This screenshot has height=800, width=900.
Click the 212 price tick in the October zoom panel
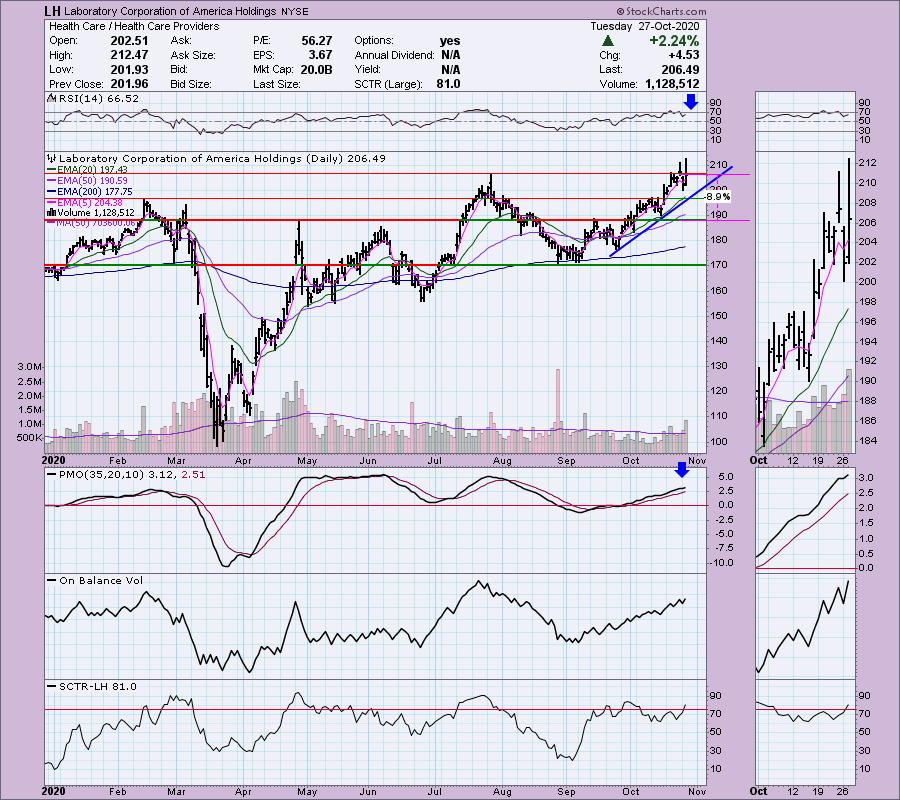pyautogui.click(x=869, y=163)
